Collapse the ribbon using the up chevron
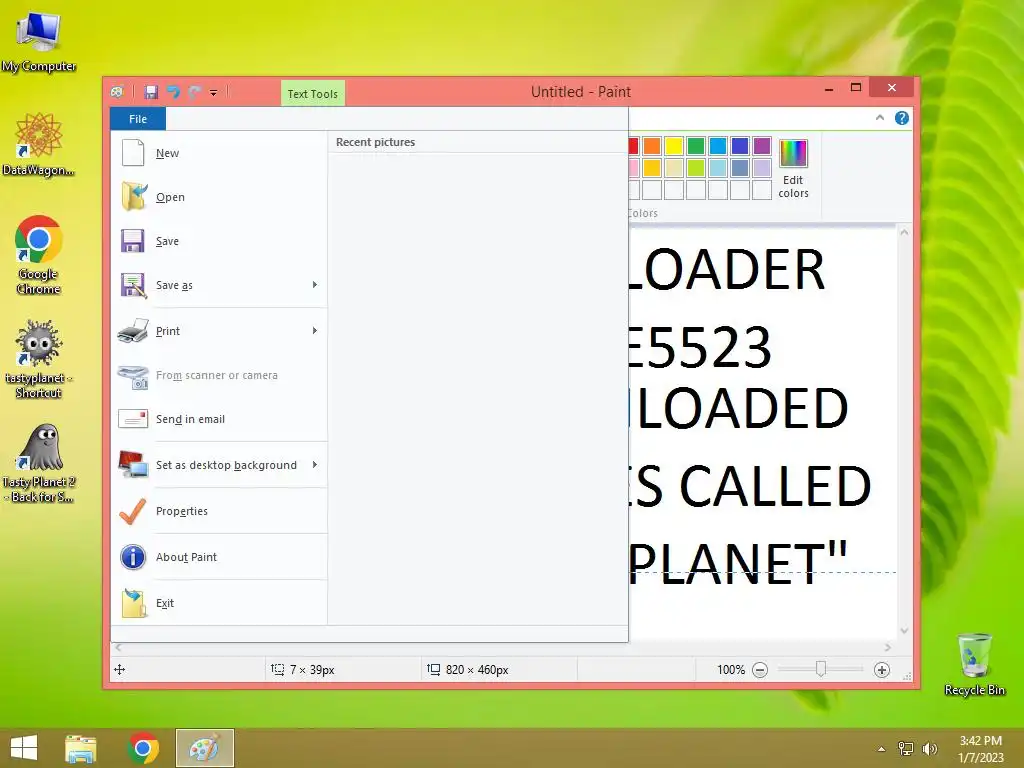 pos(880,118)
